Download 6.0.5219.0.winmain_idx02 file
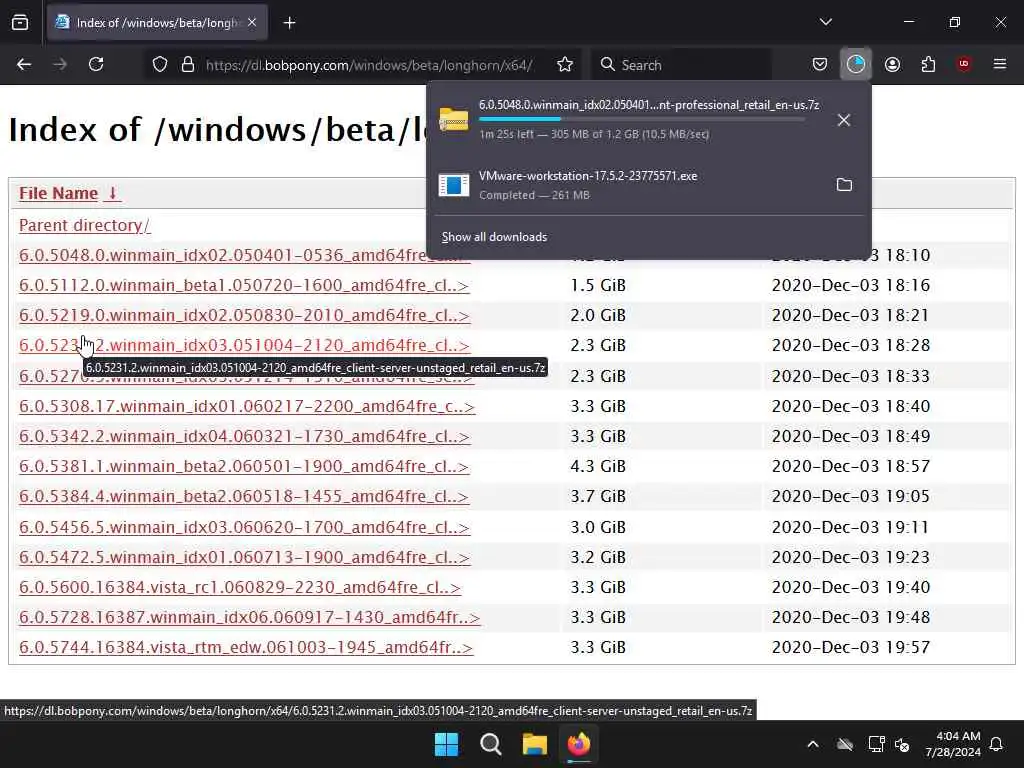This screenshot has height=768, width=1024. point(244,315)
